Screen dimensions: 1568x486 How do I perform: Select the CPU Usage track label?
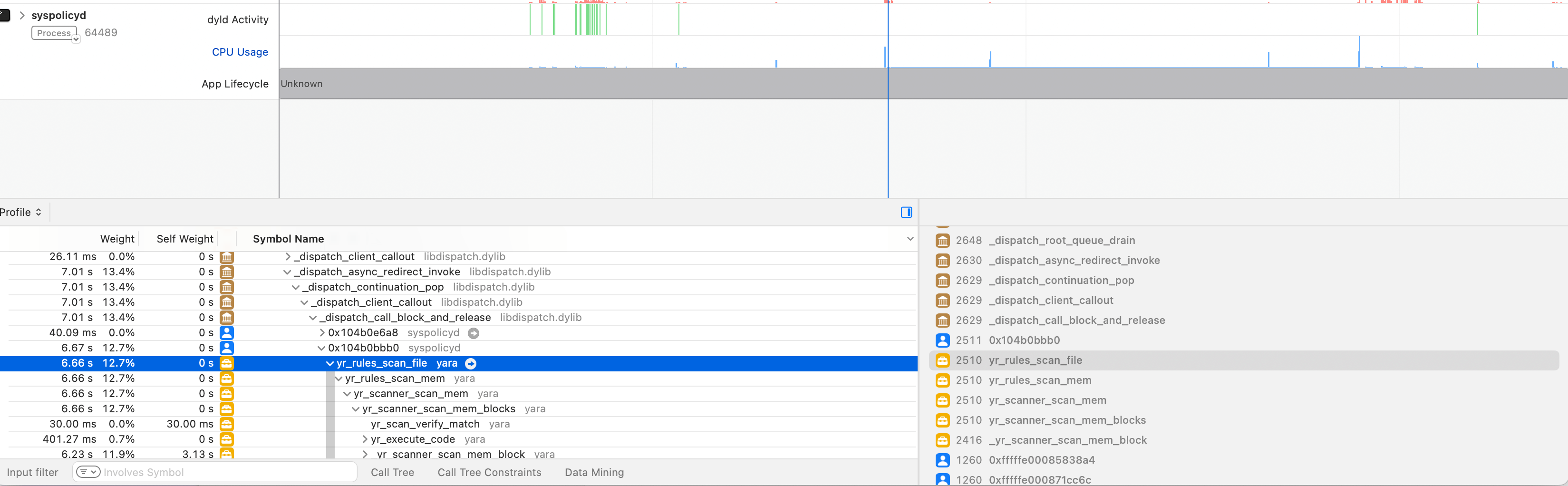[240, 52]
